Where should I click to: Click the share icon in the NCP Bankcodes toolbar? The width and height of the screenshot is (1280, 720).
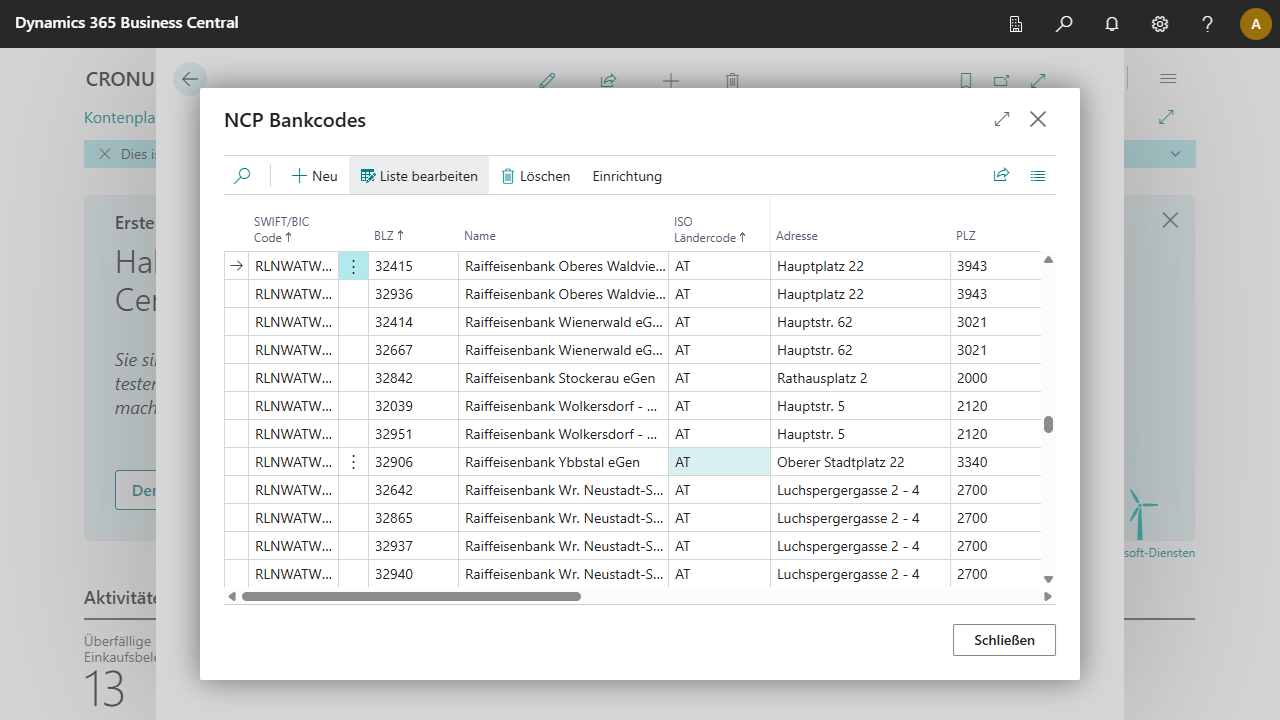[x=1001, y=176]
